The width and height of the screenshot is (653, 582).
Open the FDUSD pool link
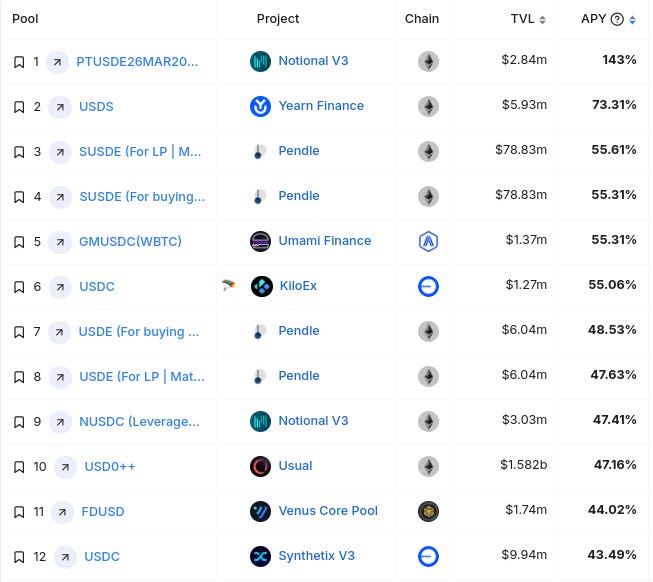(x=103, y=511)
